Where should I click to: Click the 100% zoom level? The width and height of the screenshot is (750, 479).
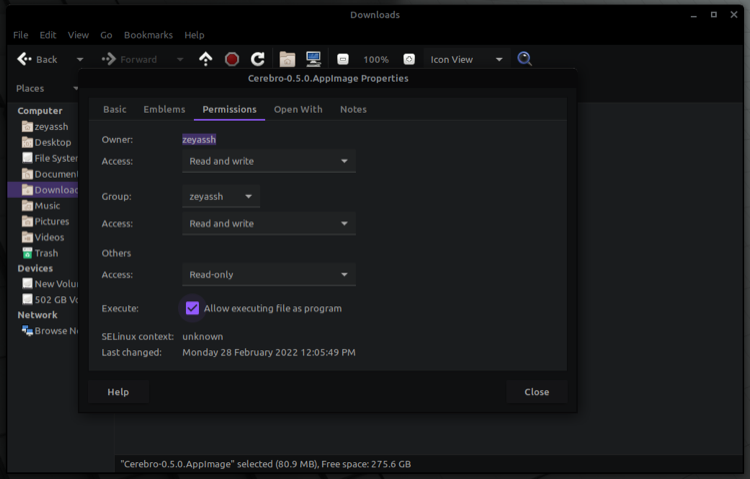[x=376, y=59]
